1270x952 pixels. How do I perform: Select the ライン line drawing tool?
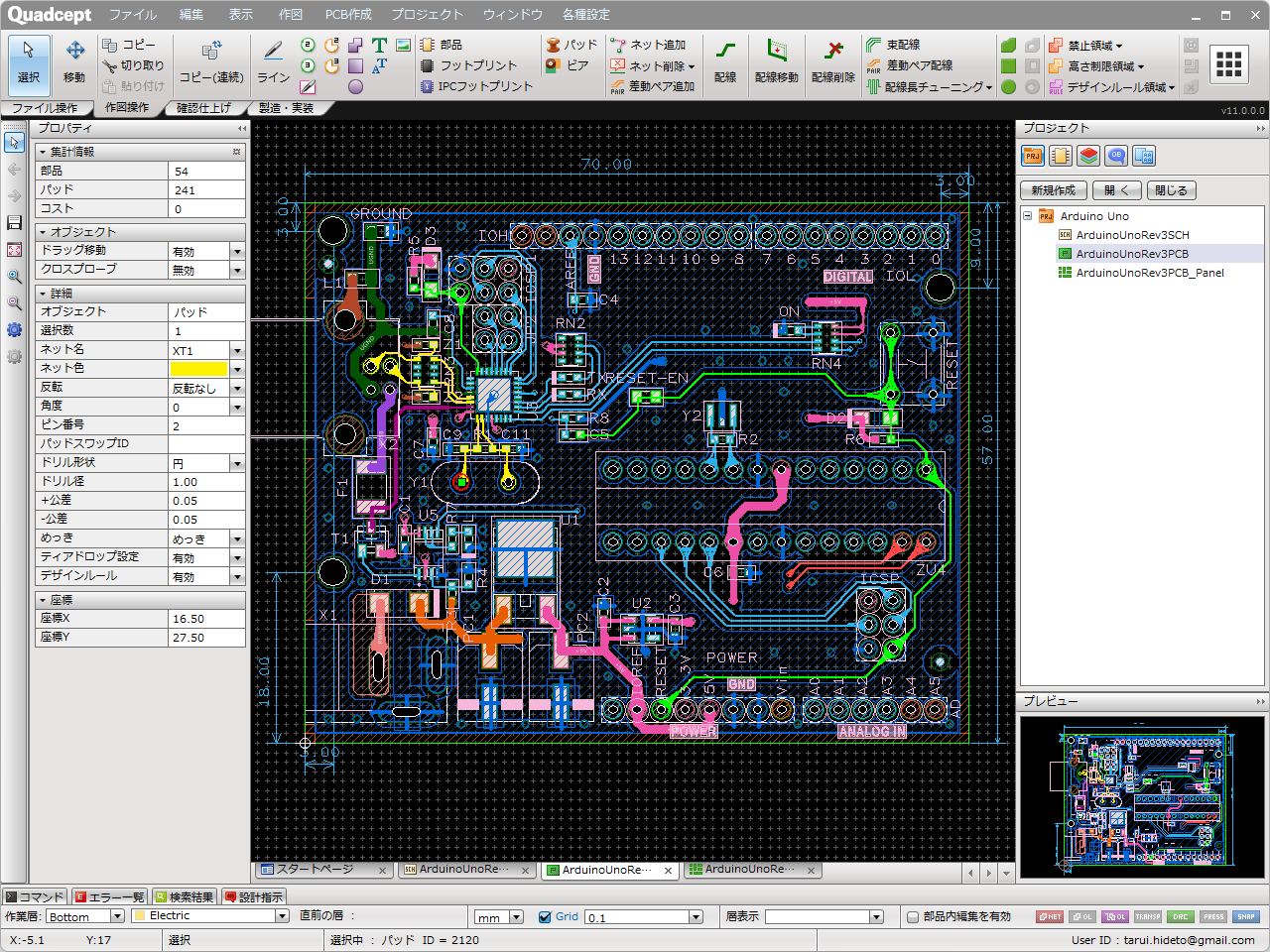coord(273,61)
